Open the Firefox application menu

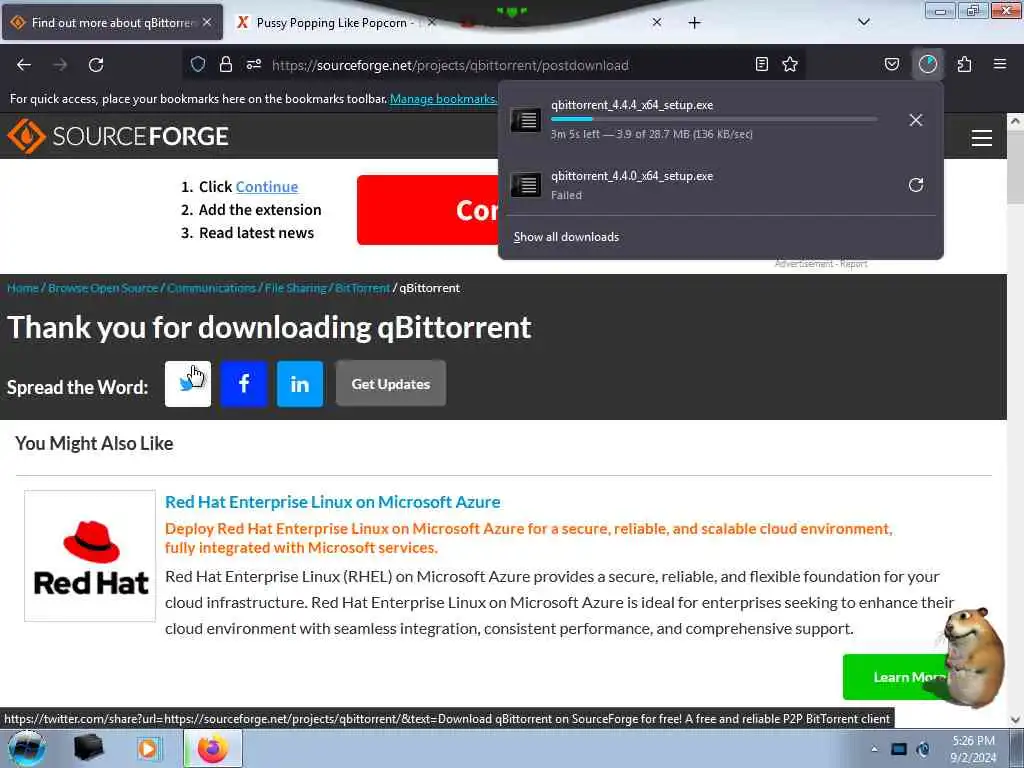coord(1000,64)
